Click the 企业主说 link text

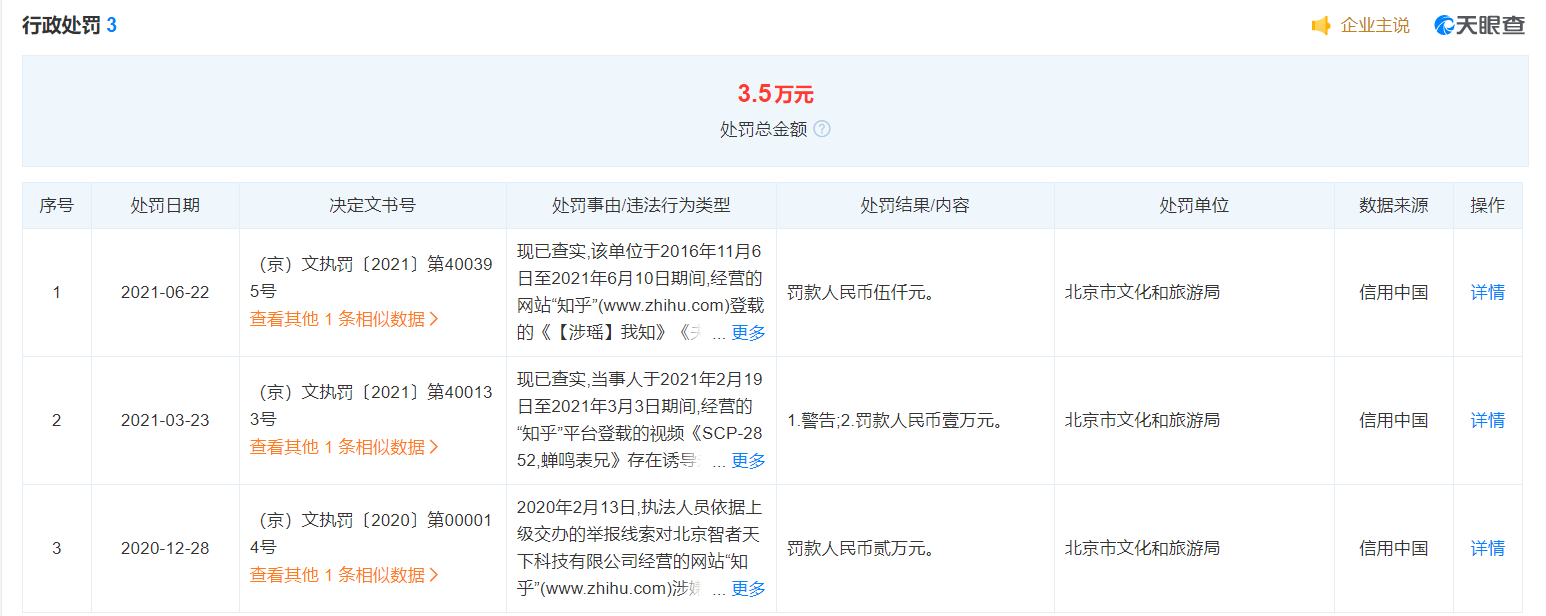point(1375,25)
